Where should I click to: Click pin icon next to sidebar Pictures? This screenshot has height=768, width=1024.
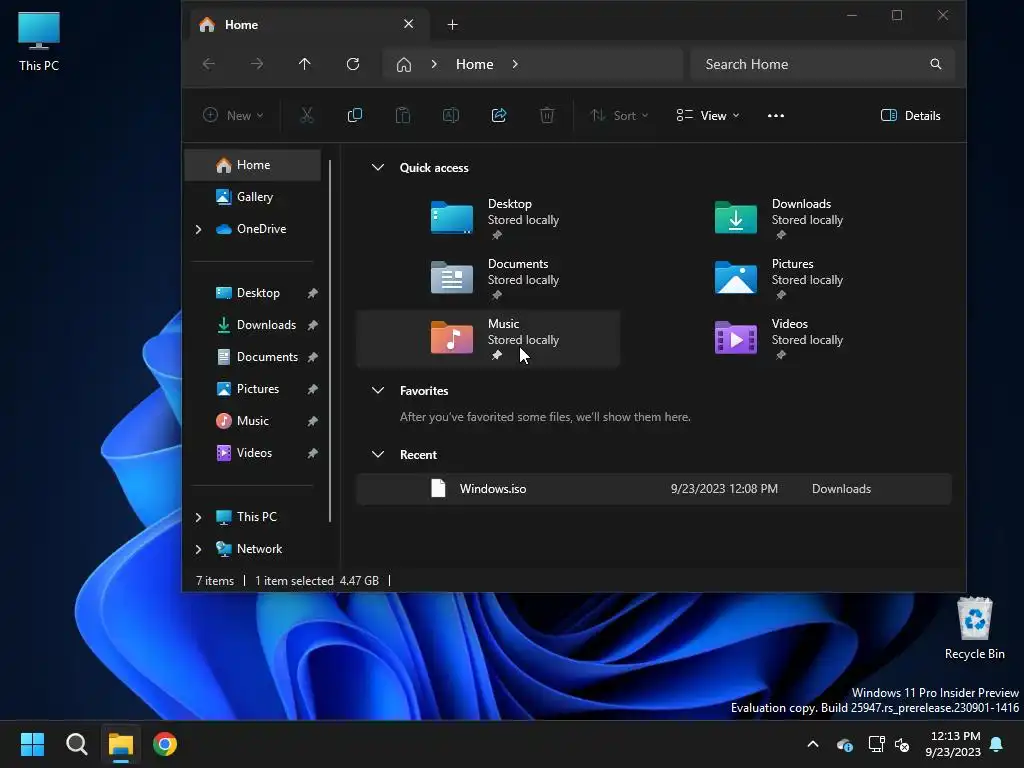pos(313,389)
